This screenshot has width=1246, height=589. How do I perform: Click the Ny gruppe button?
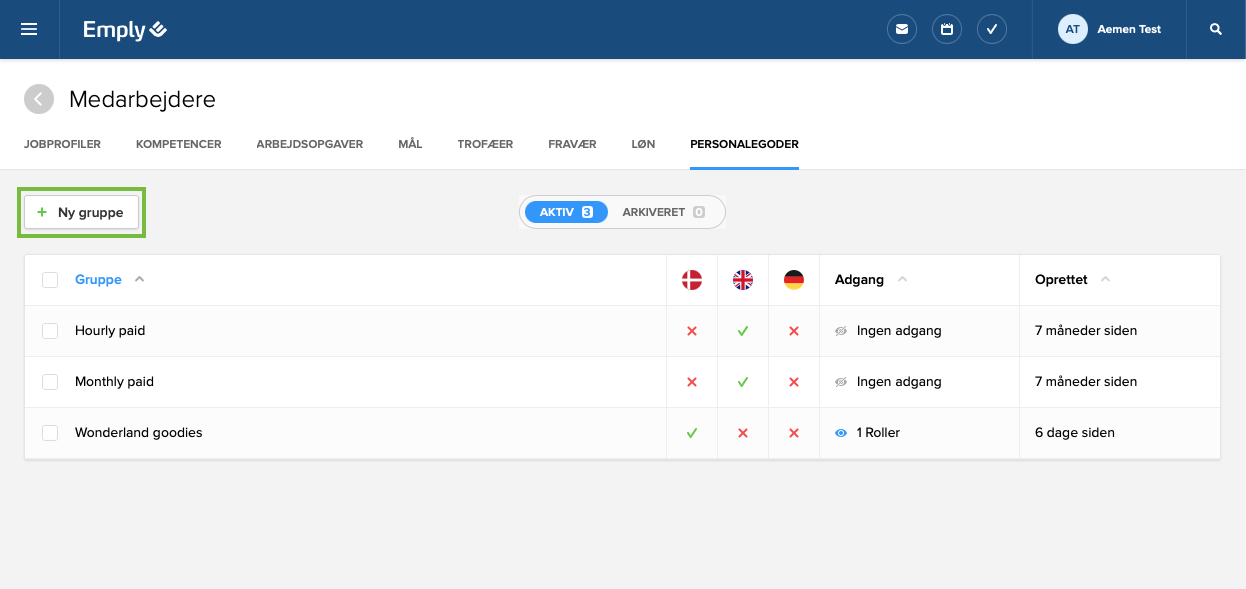click(81, 212)
